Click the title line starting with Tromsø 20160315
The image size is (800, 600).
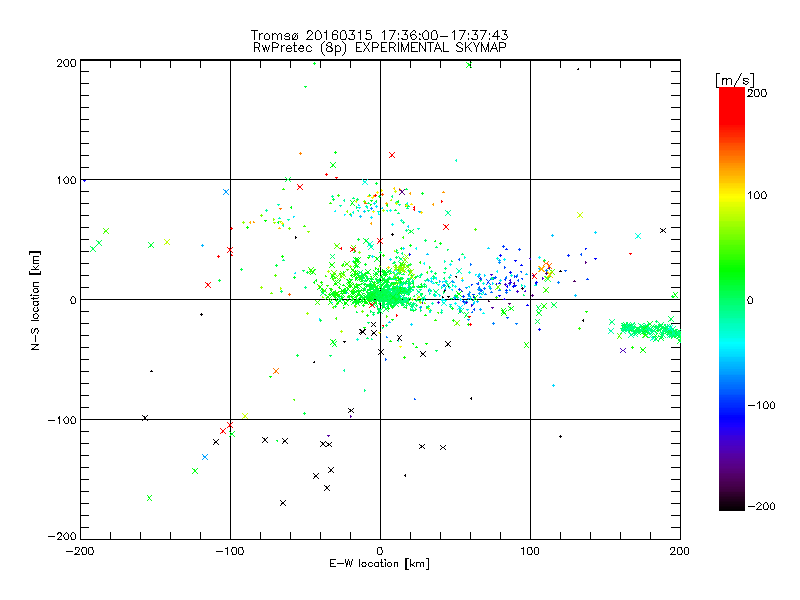point(379,35)
